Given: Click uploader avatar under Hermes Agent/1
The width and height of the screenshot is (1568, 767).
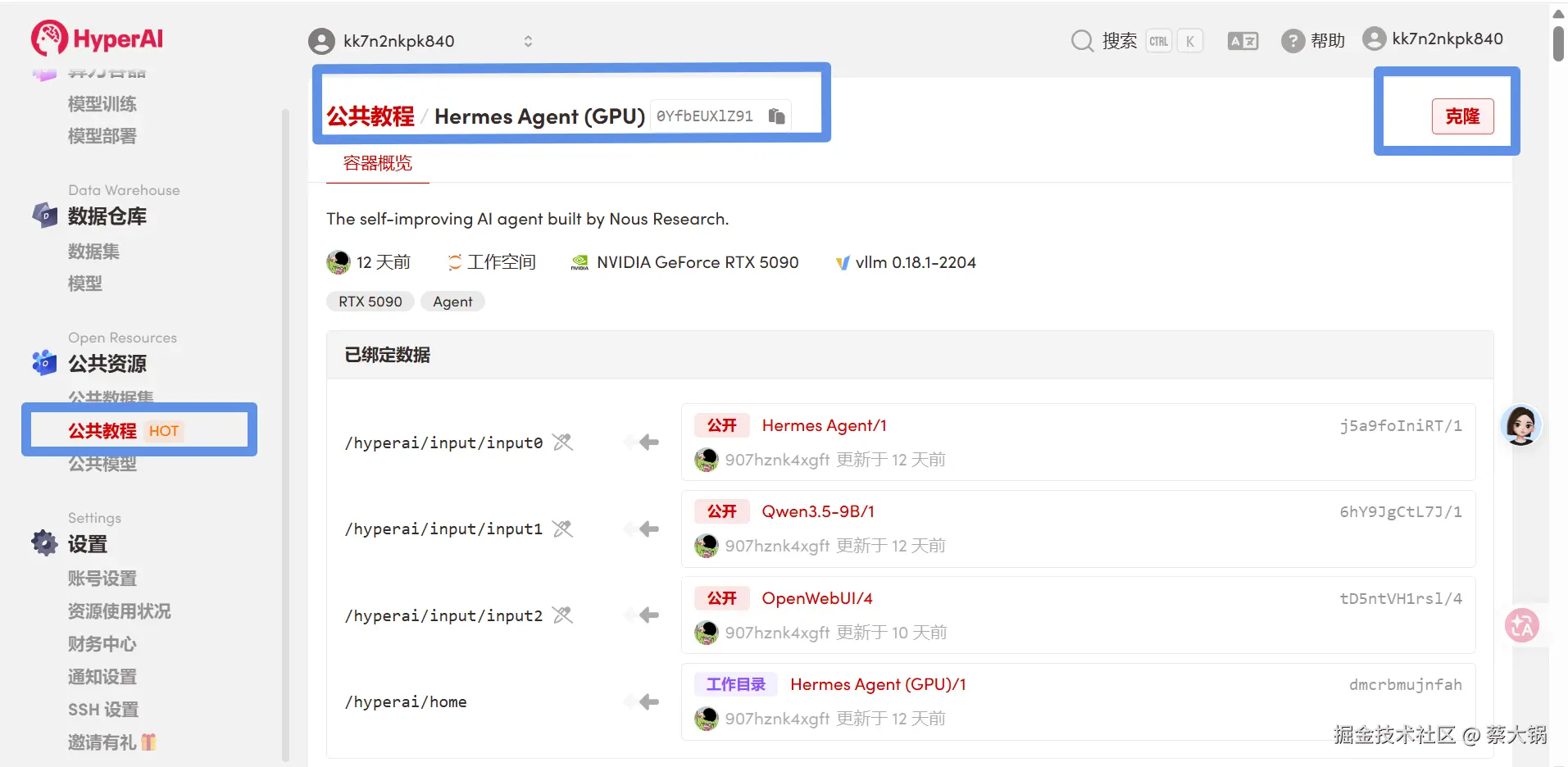Looking at the screenshot, I should click(706, 460).
